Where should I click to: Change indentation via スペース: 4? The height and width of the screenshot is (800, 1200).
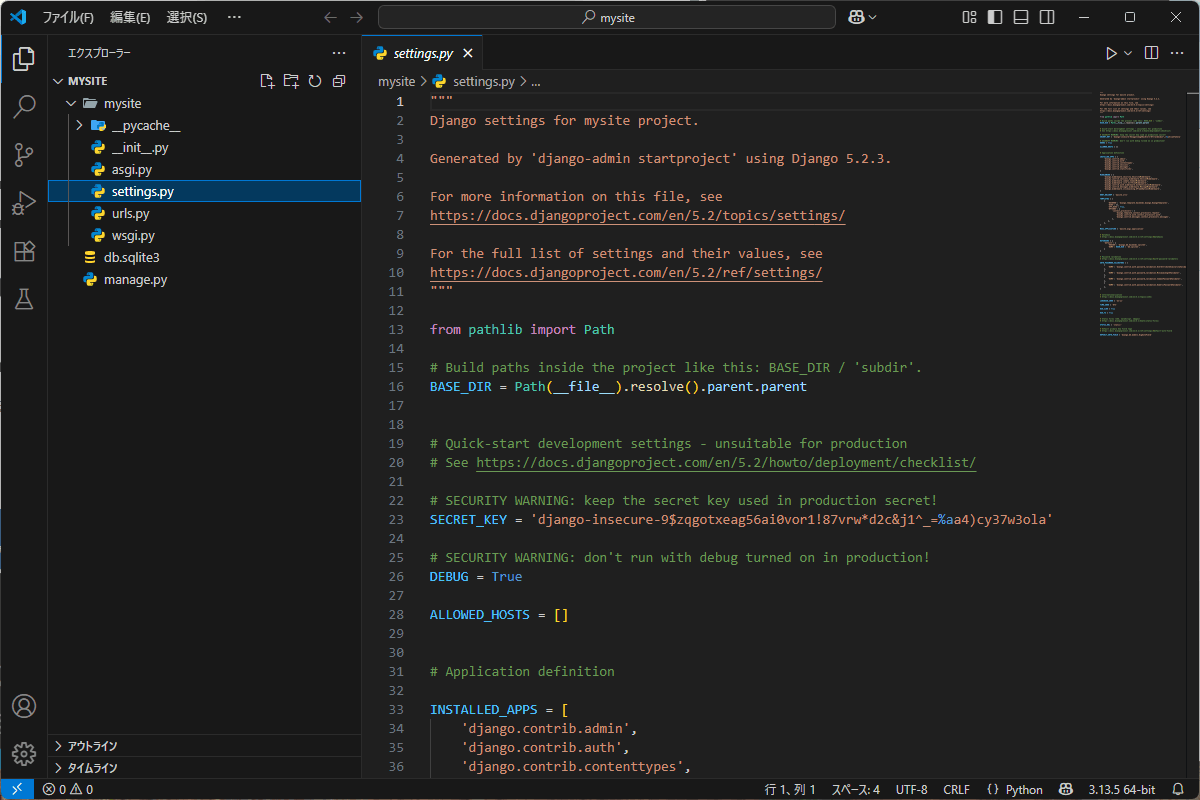(x=856, y=789)
